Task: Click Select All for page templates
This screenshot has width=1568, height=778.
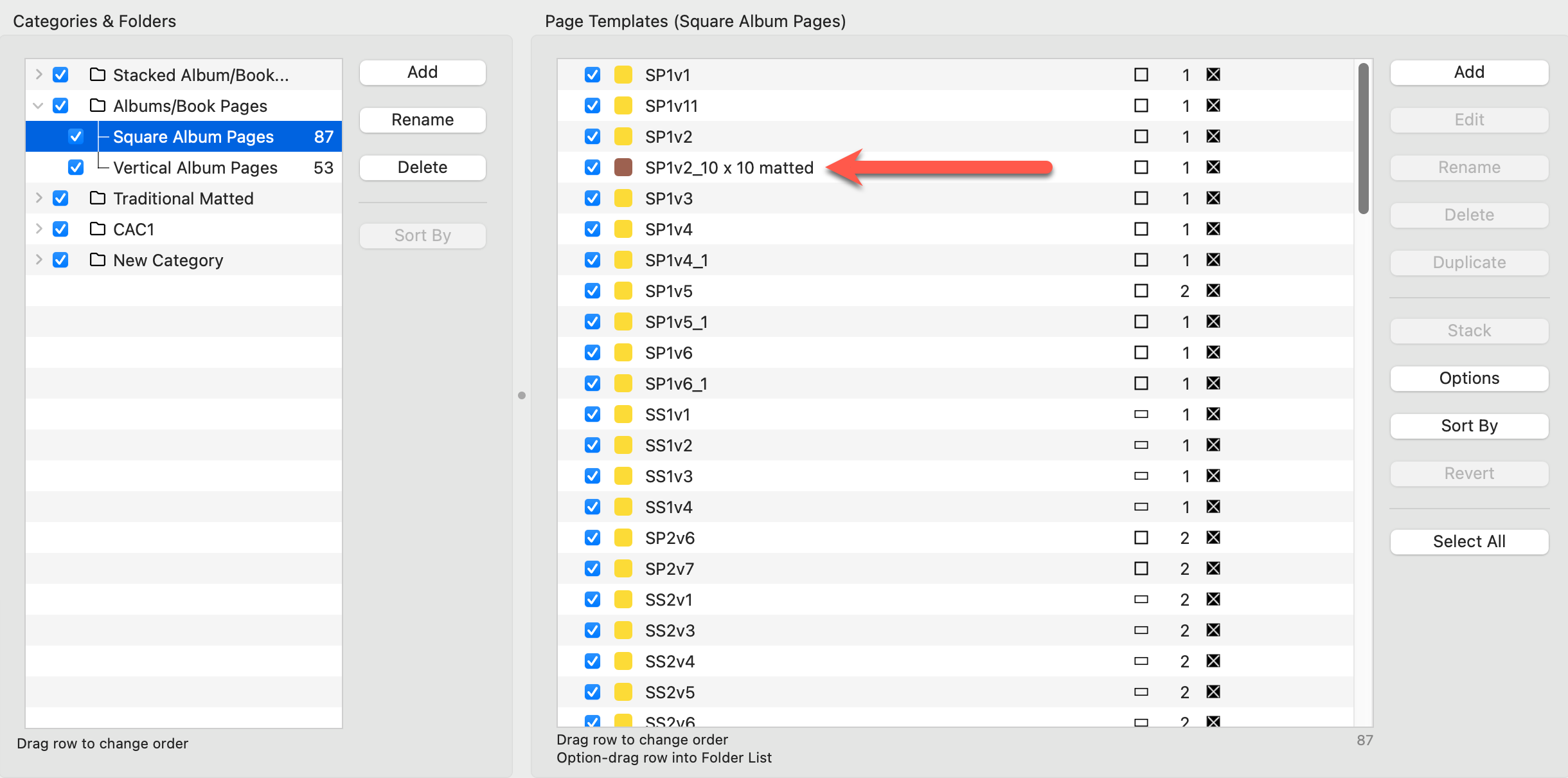Action: click(1468, 541)
